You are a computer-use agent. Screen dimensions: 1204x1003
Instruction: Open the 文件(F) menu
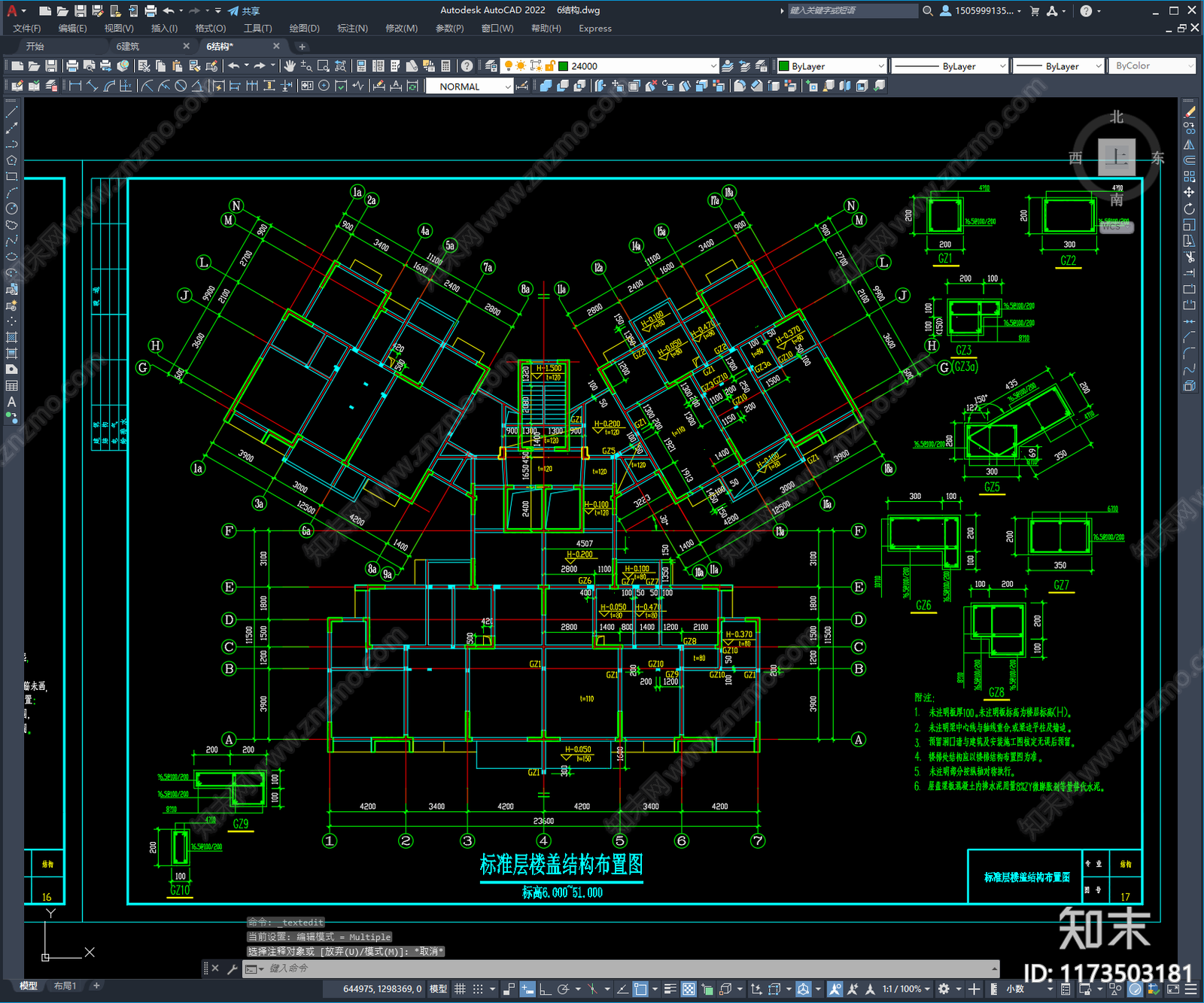coord(26,29)
